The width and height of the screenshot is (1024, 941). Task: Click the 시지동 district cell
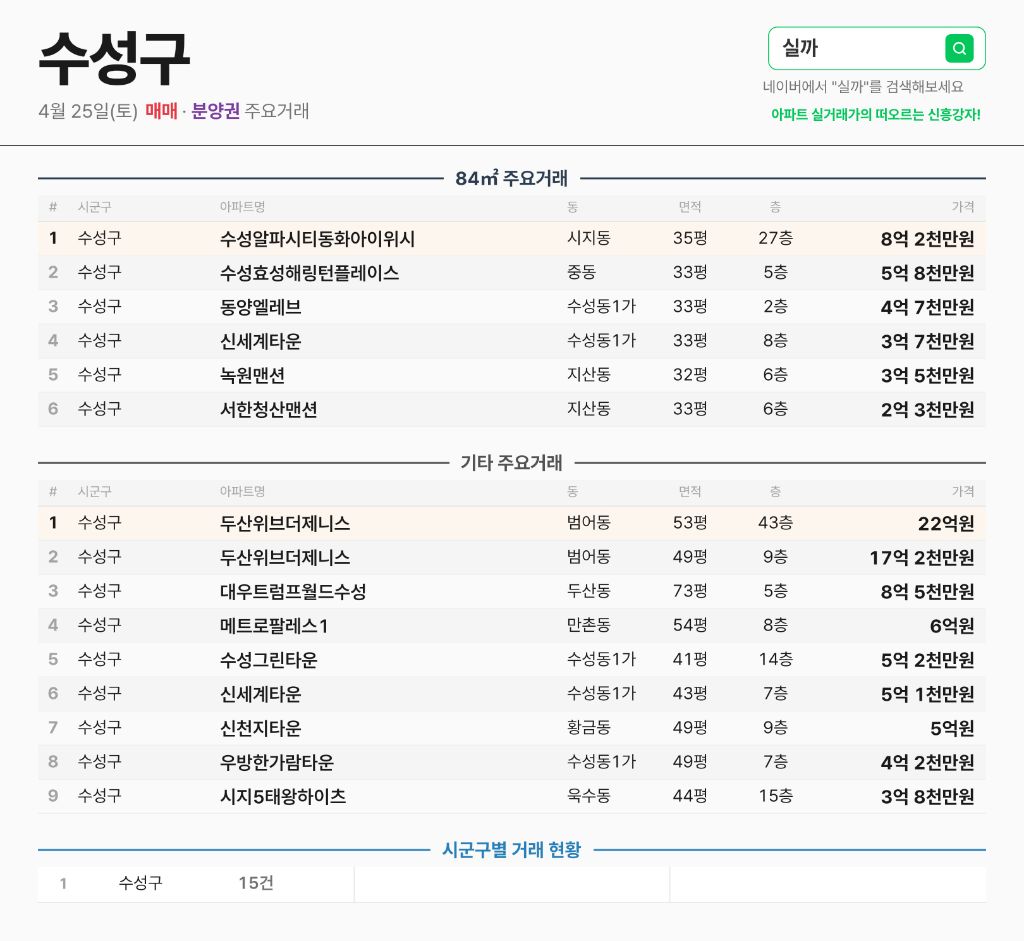pyautogui.click(x=588, y=238)
